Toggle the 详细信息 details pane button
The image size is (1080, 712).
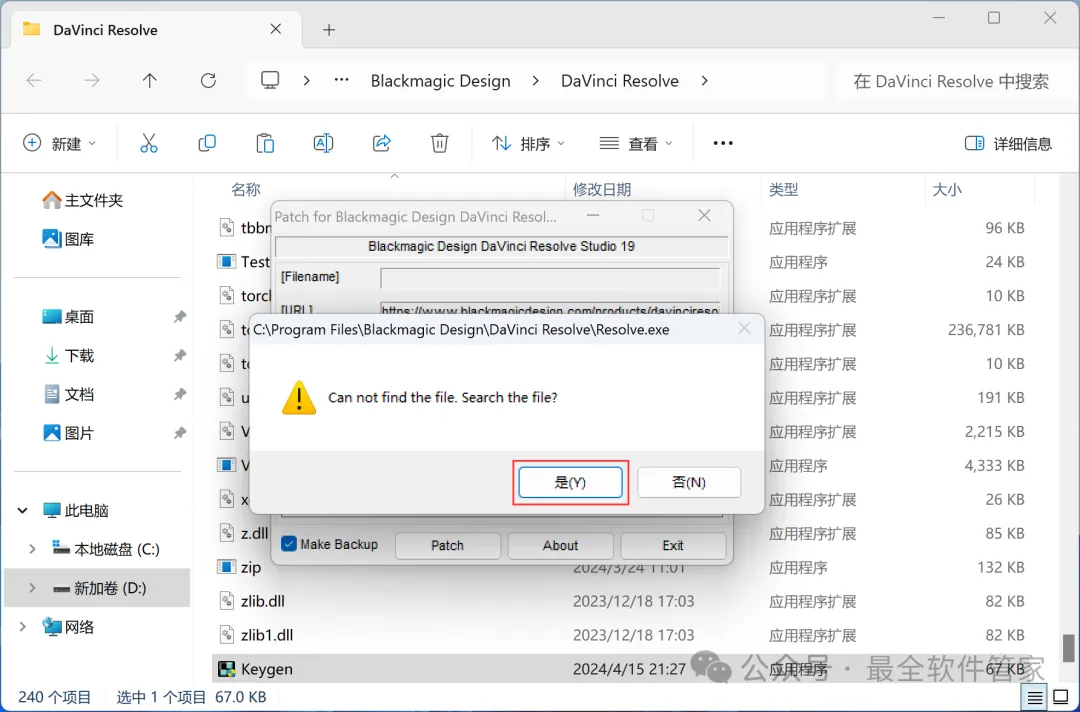(x=1008, y=143)
